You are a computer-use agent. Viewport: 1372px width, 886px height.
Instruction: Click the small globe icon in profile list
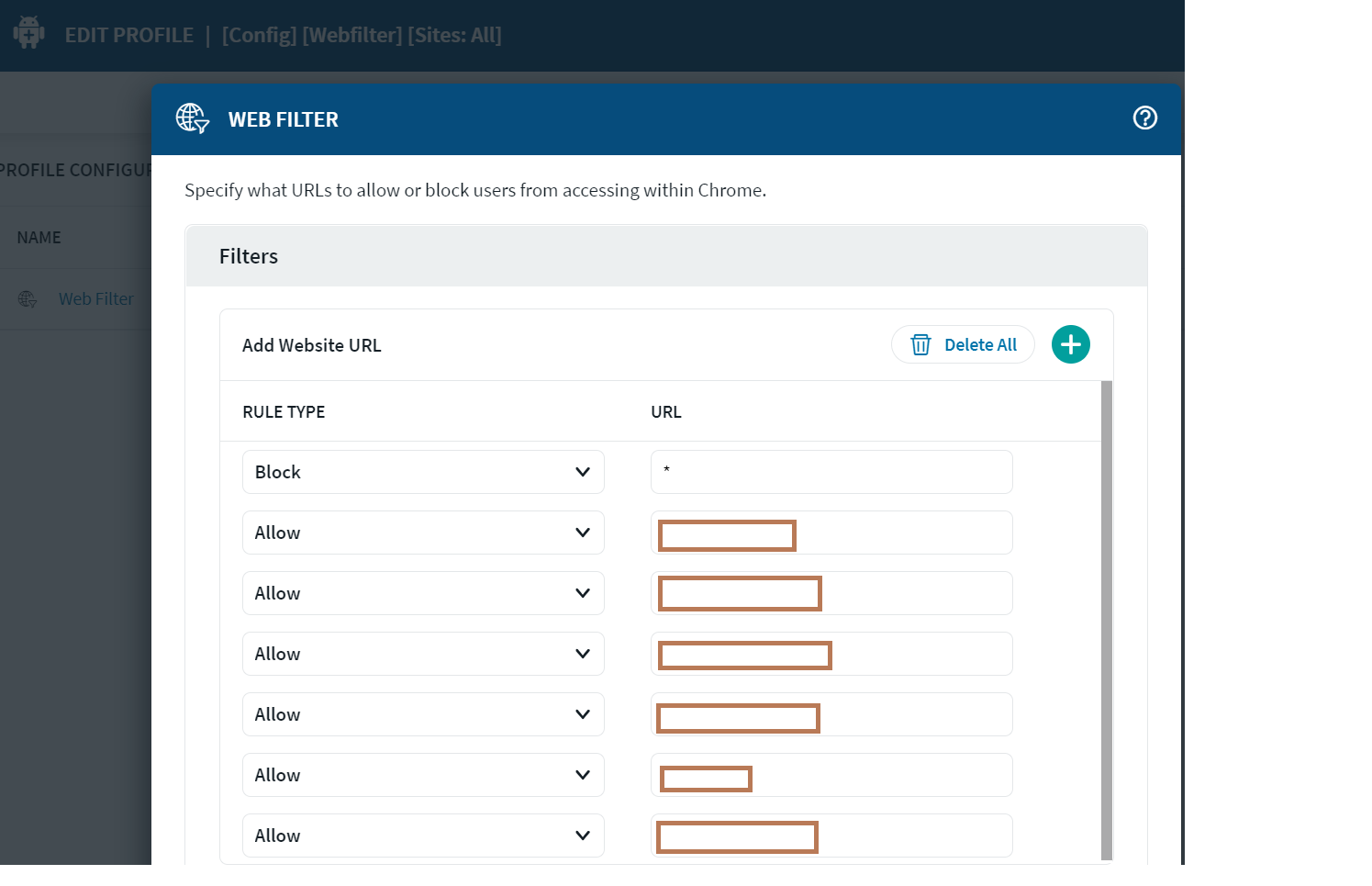pos(28,299)
